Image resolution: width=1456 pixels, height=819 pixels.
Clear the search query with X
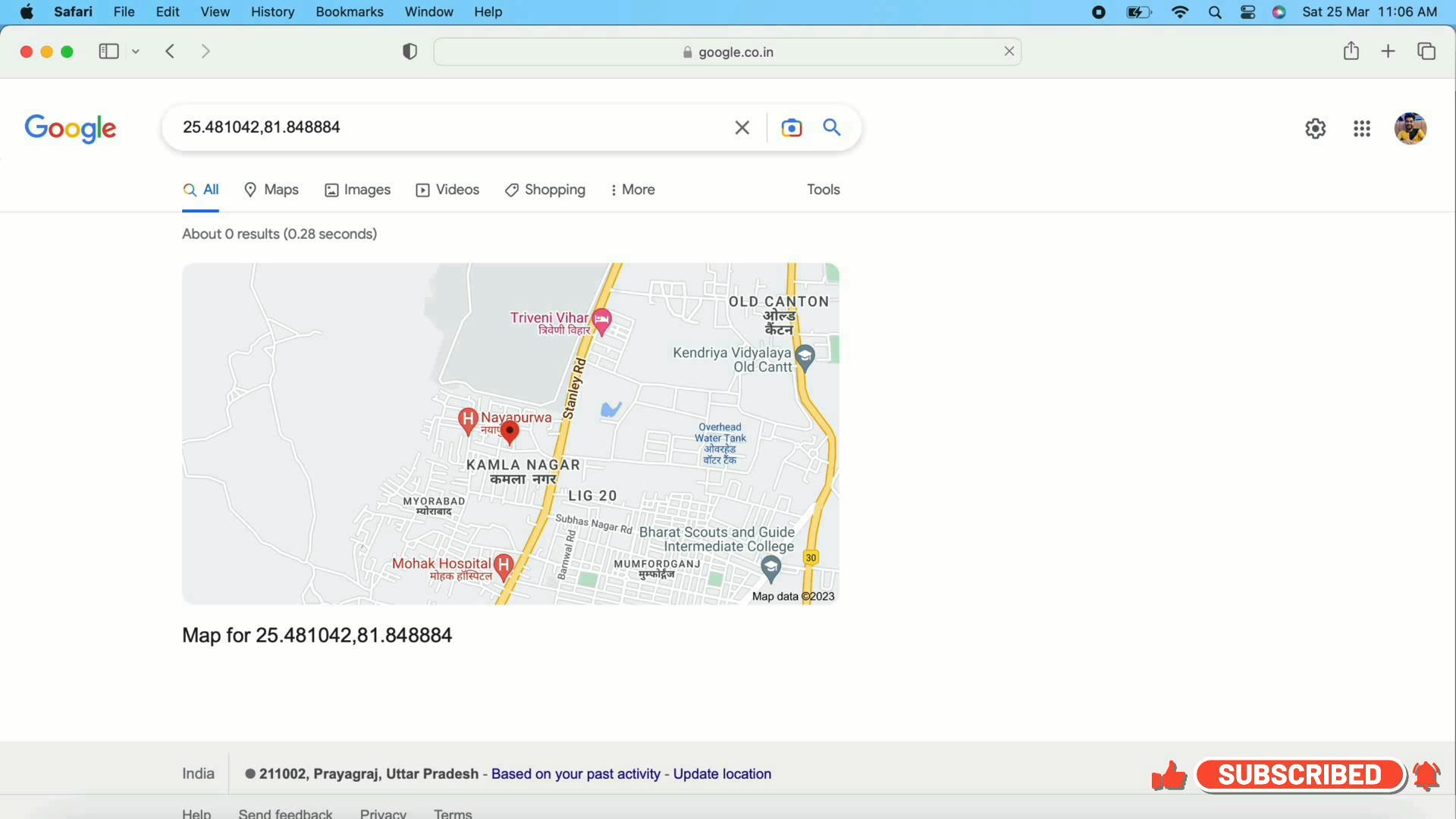pyautogui.click(x=742, y=128)
